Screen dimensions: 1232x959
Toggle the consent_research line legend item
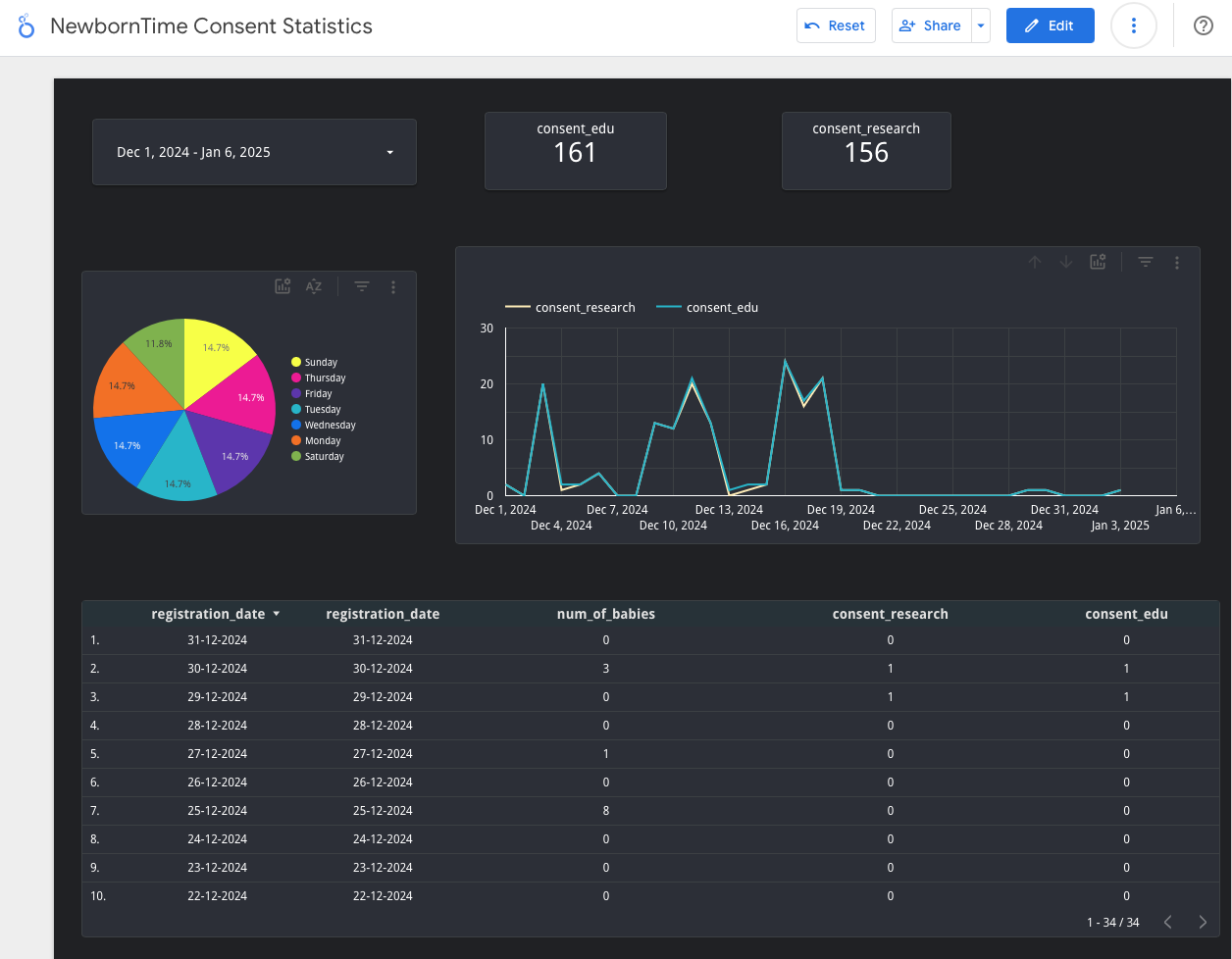pos(570,307)
